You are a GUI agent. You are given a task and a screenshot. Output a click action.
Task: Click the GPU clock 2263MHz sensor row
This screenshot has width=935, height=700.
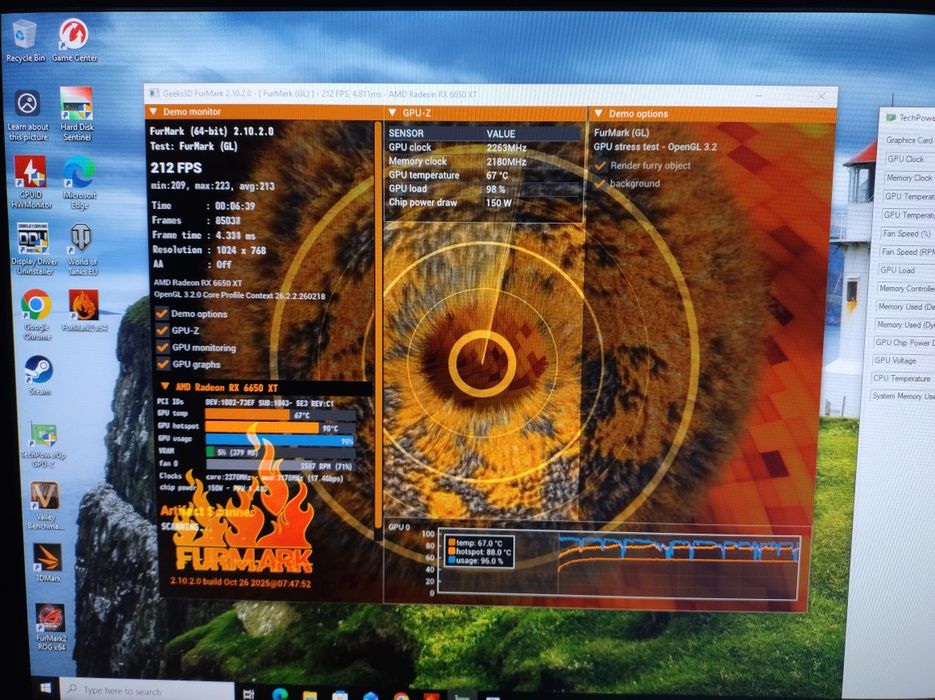point(483,147)
